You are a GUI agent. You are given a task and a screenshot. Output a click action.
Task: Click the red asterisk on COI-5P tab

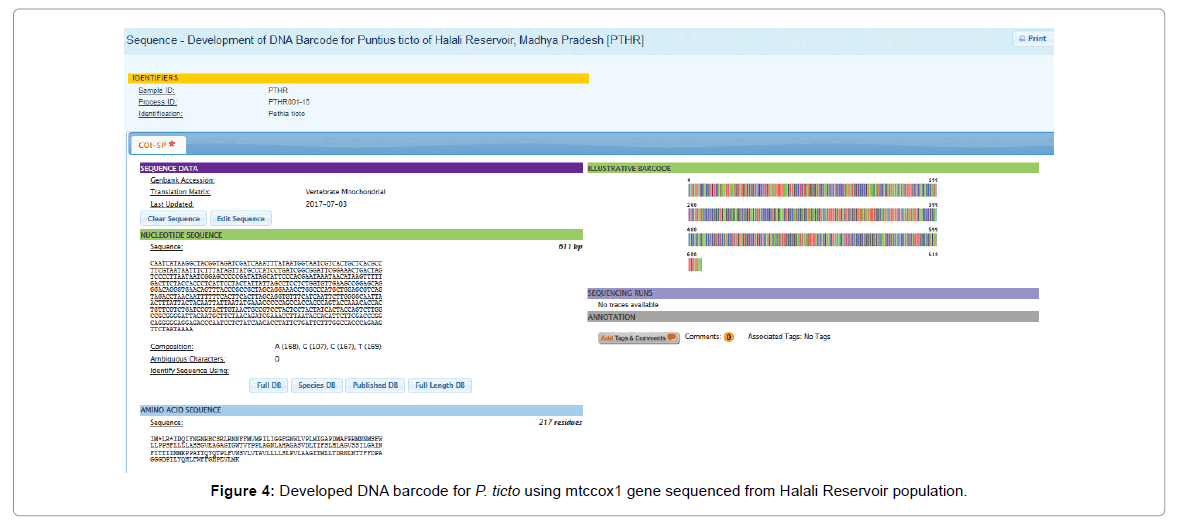click(171, 145)
